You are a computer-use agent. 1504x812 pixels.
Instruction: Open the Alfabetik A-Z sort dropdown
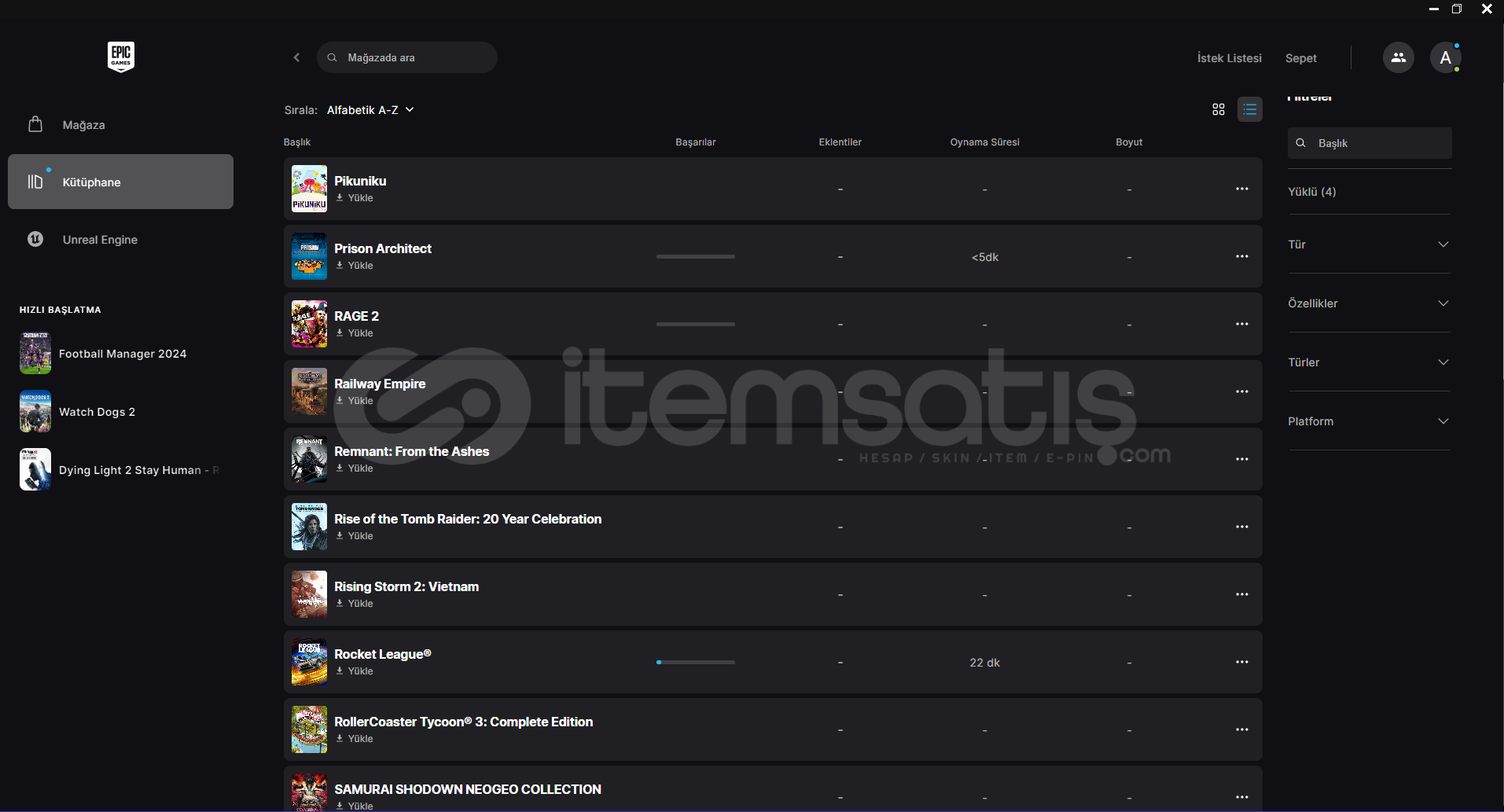[370, 110]
